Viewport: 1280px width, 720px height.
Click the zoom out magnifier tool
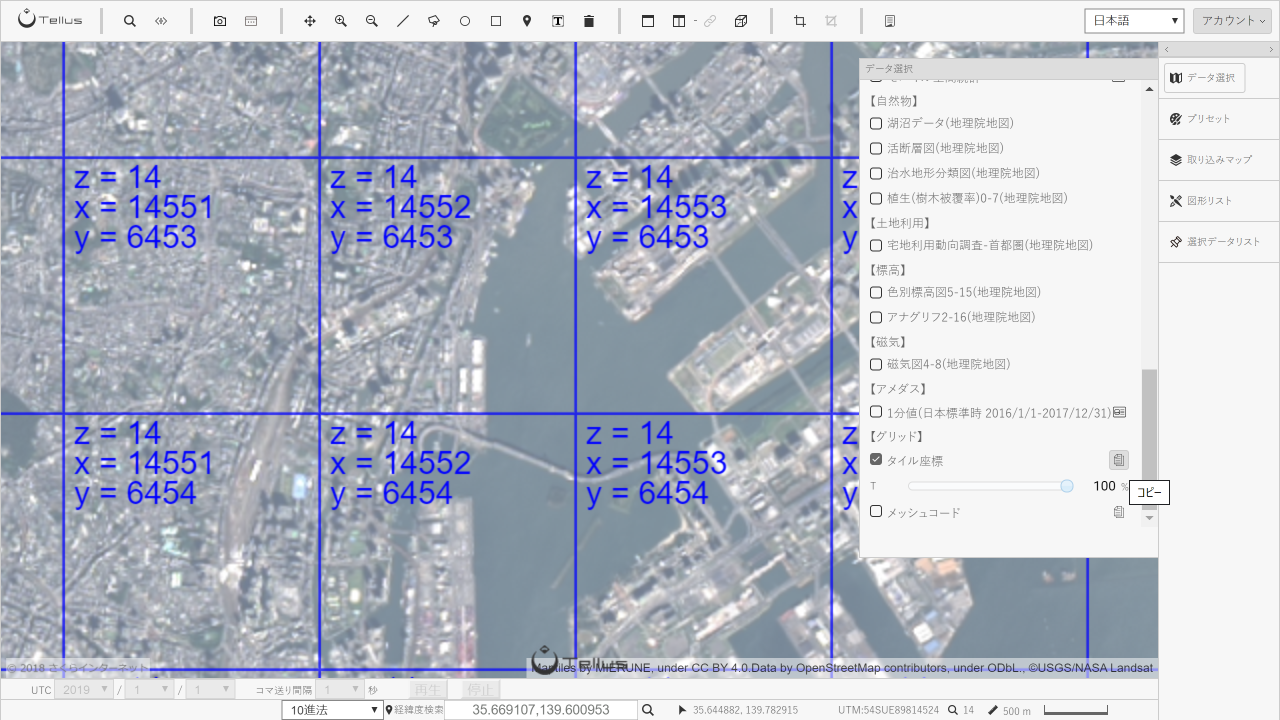point(372,21)
